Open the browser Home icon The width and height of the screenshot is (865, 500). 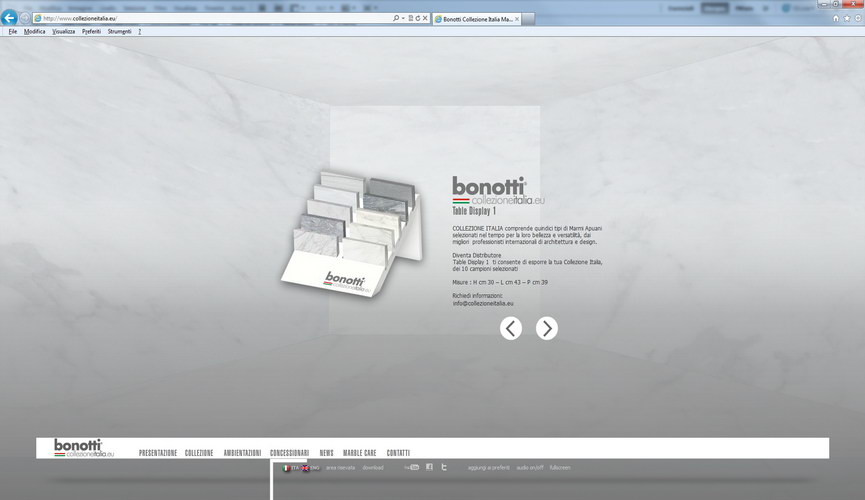point(836,18)
